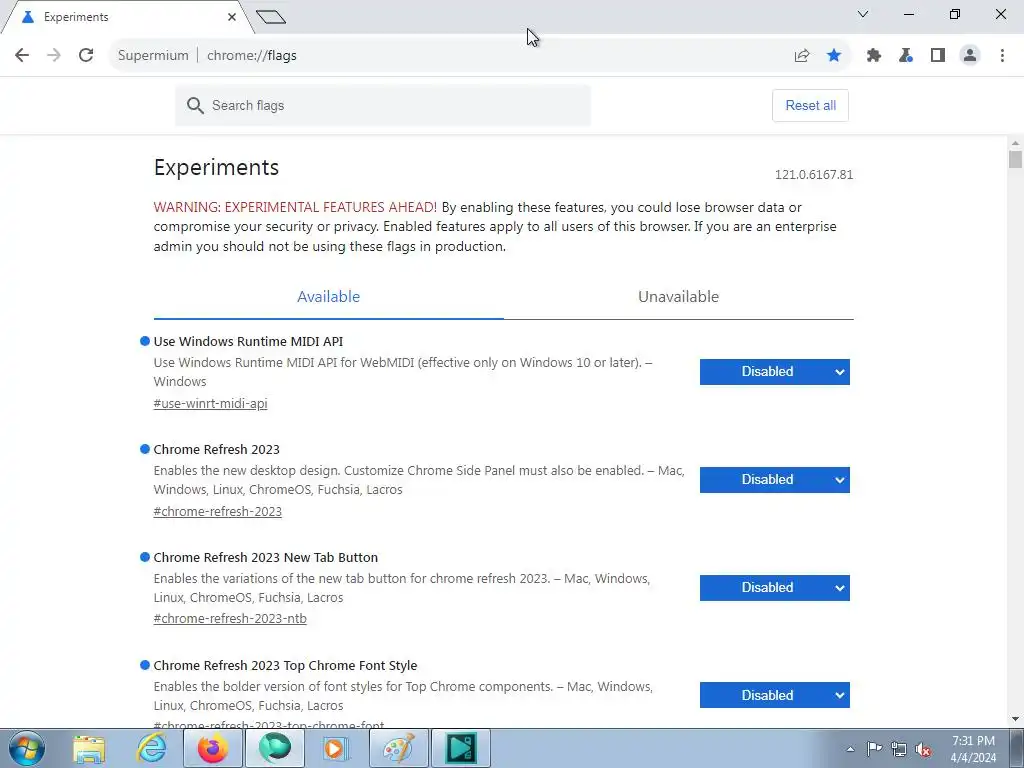Follow the #chrome-refresh-2023 link

click(x=217, y=511)
